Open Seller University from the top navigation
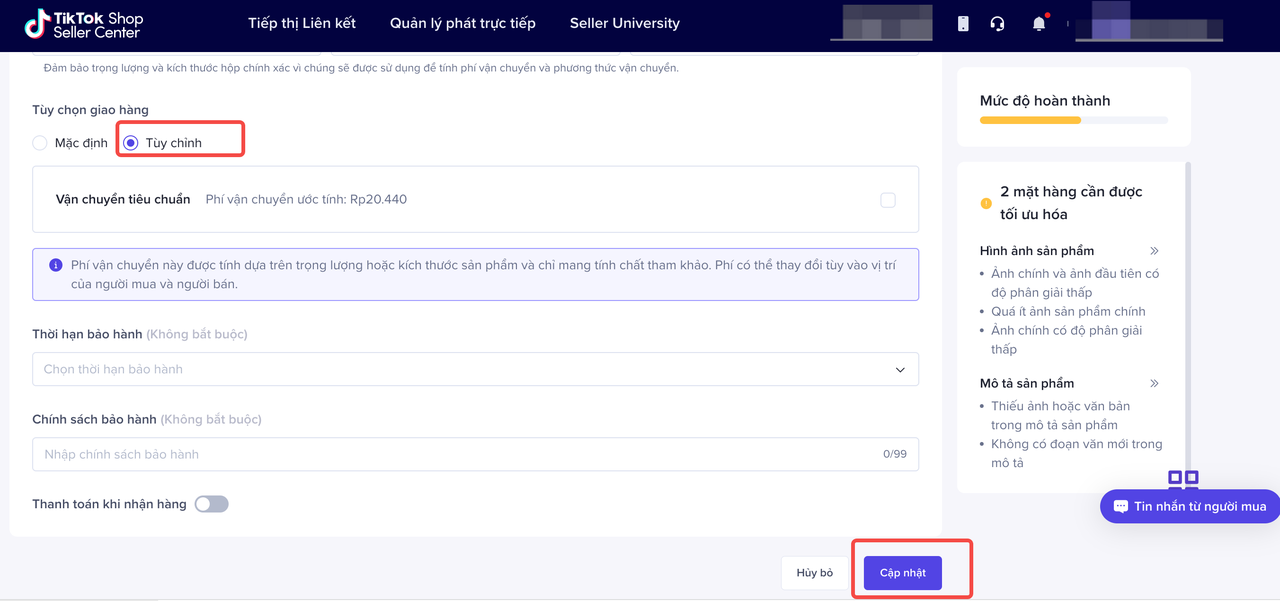Viewport: 1280px width, 601px height. click(x=625, y=23)
